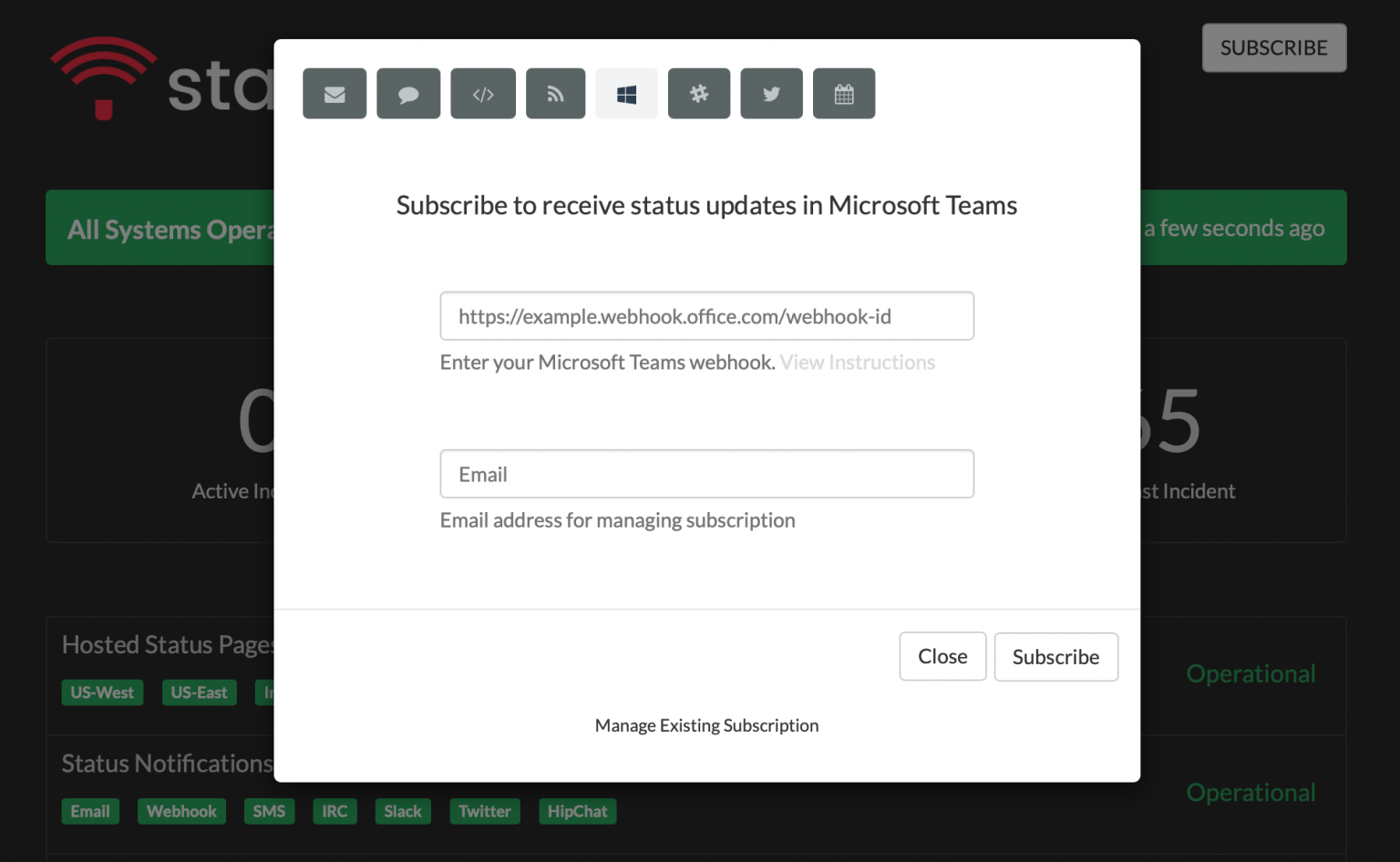
Task: Click the SUBSCRIBE button at top right
Action: 1273,47
